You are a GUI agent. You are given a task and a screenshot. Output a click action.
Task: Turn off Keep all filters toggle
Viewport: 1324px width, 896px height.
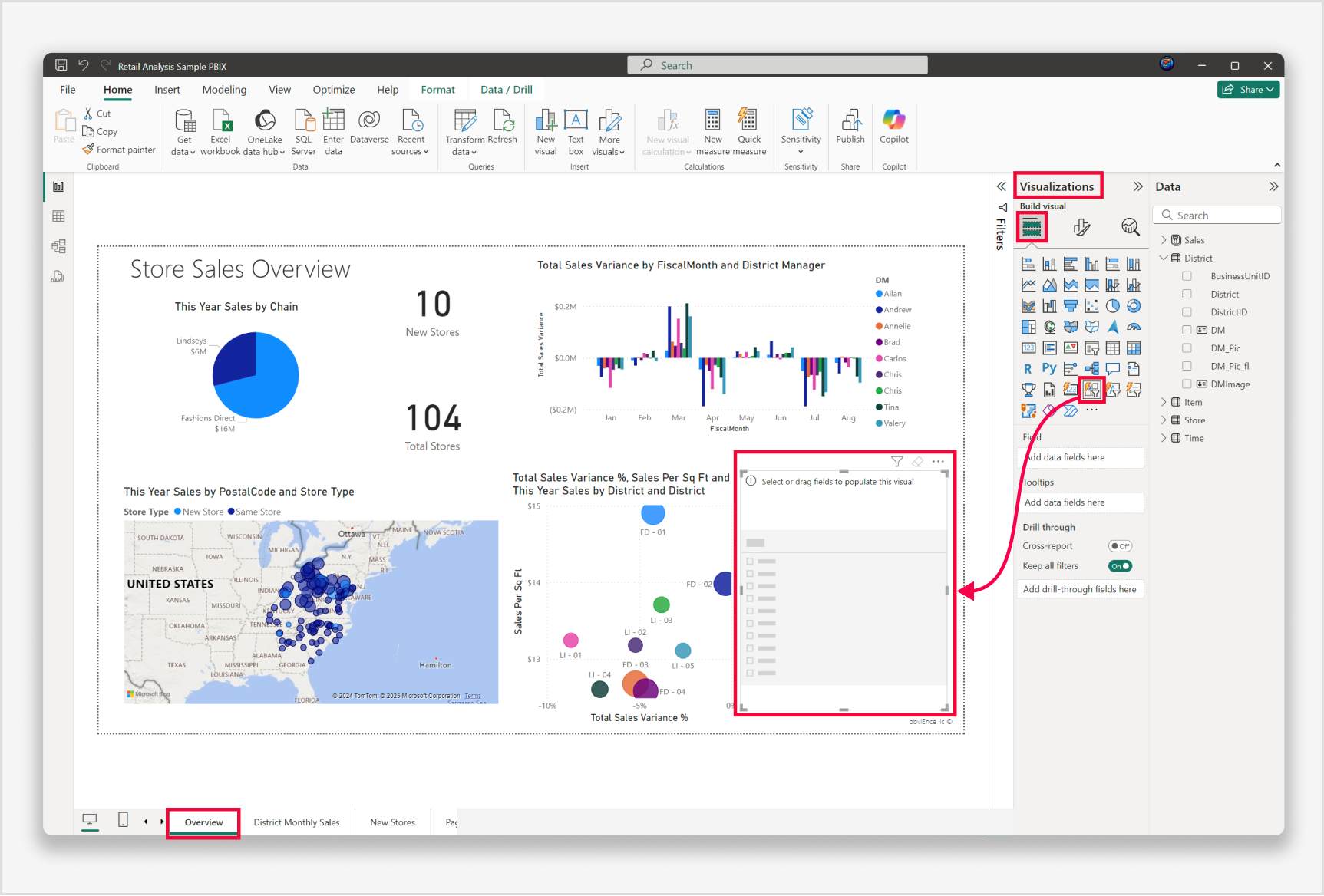coord(1120,566)
